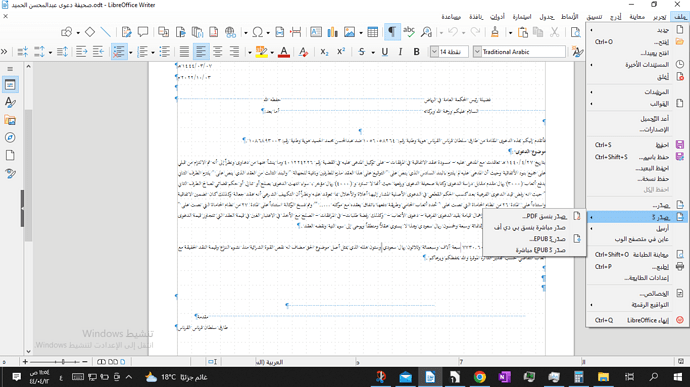Open Chrome from the Windows taskbar

coord(479,377)
